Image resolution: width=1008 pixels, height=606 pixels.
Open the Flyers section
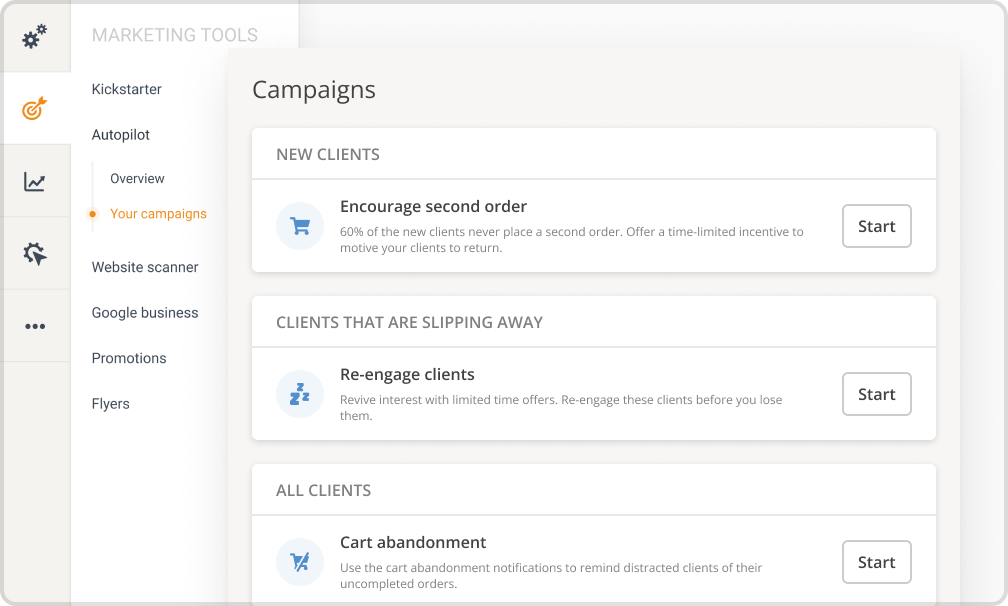(x=110, y=403)
